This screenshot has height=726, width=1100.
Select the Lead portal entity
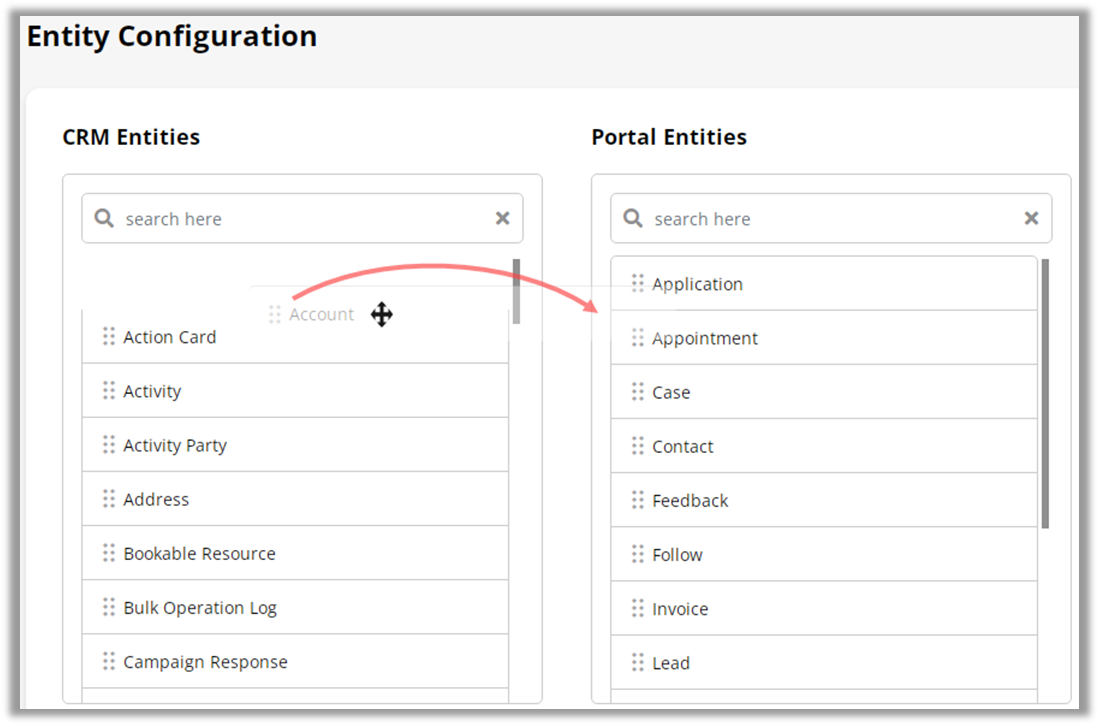[671, 663]
